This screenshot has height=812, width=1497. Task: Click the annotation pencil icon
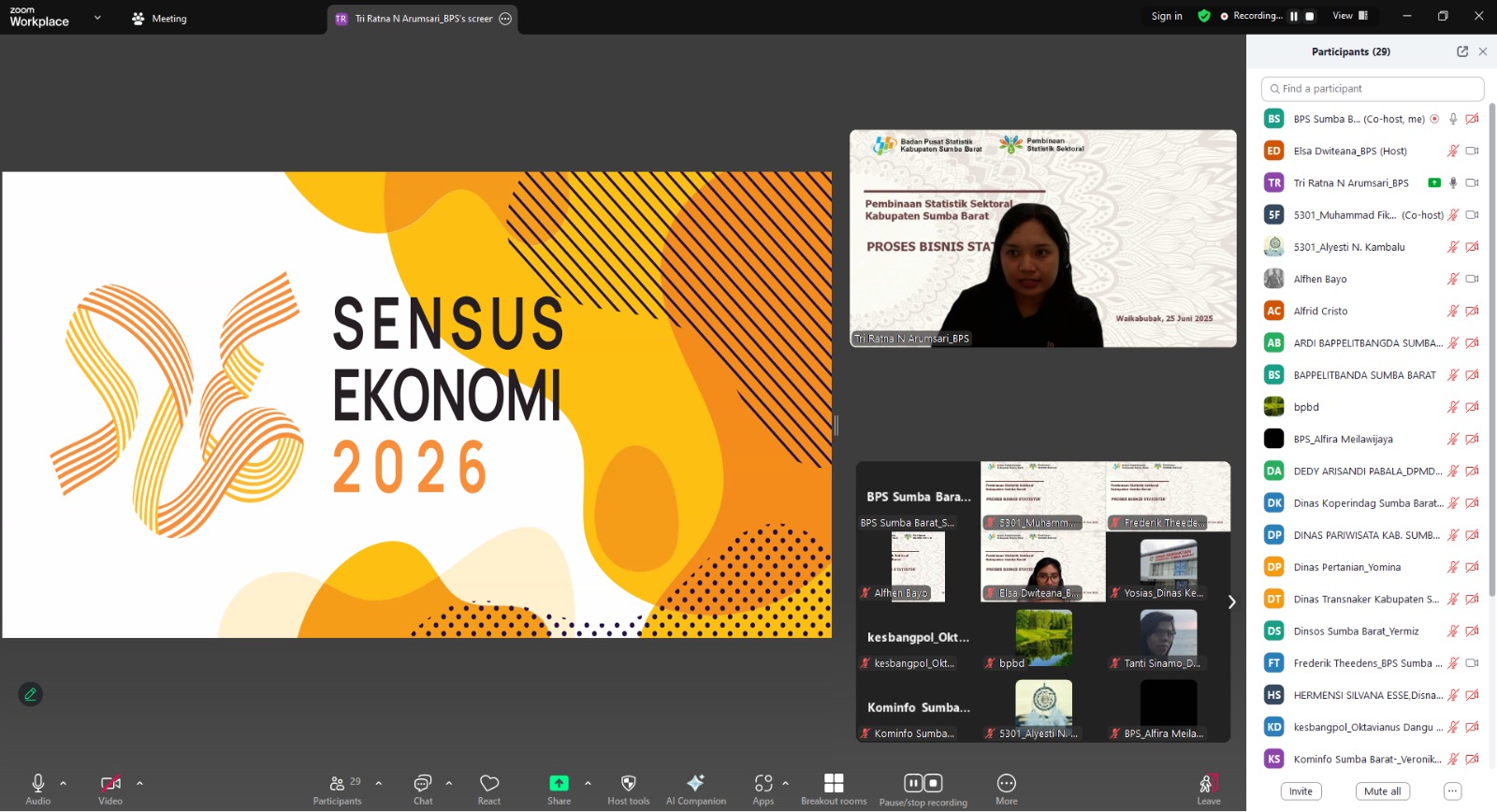[31, 694]
